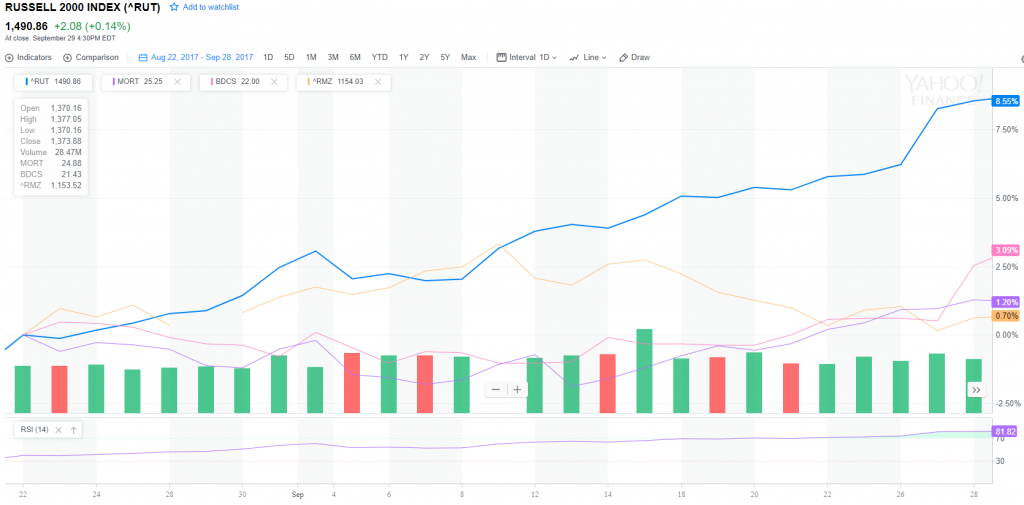Open the Indicators menu
This screenshot has width=1024, height=505.
click(29, 57)
